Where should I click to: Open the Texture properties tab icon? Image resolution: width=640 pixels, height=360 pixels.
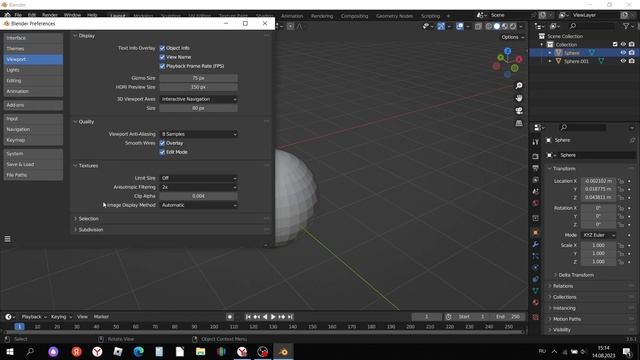pyautogui.click(x=536, y=317)
